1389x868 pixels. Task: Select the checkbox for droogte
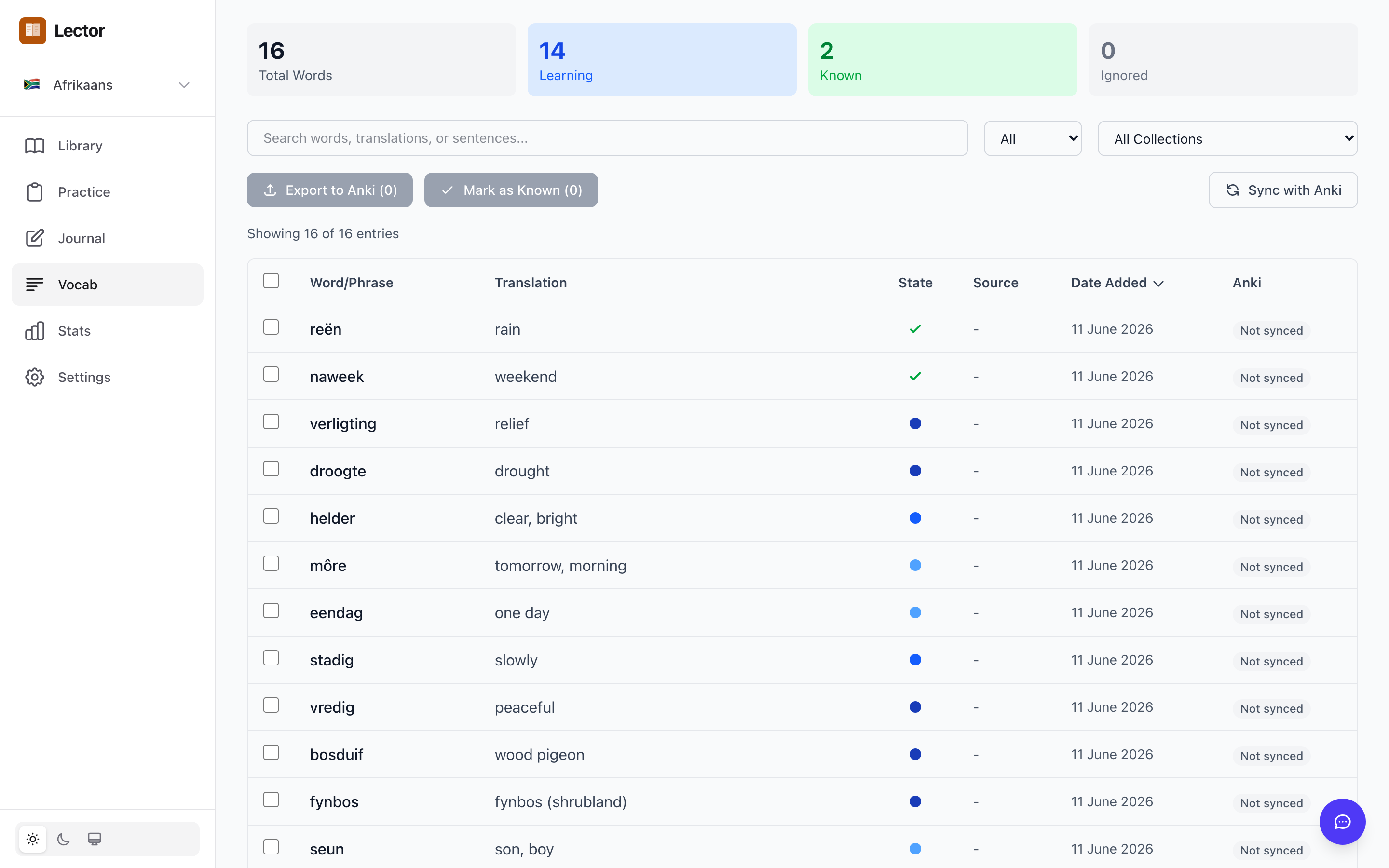coord(271,469)
